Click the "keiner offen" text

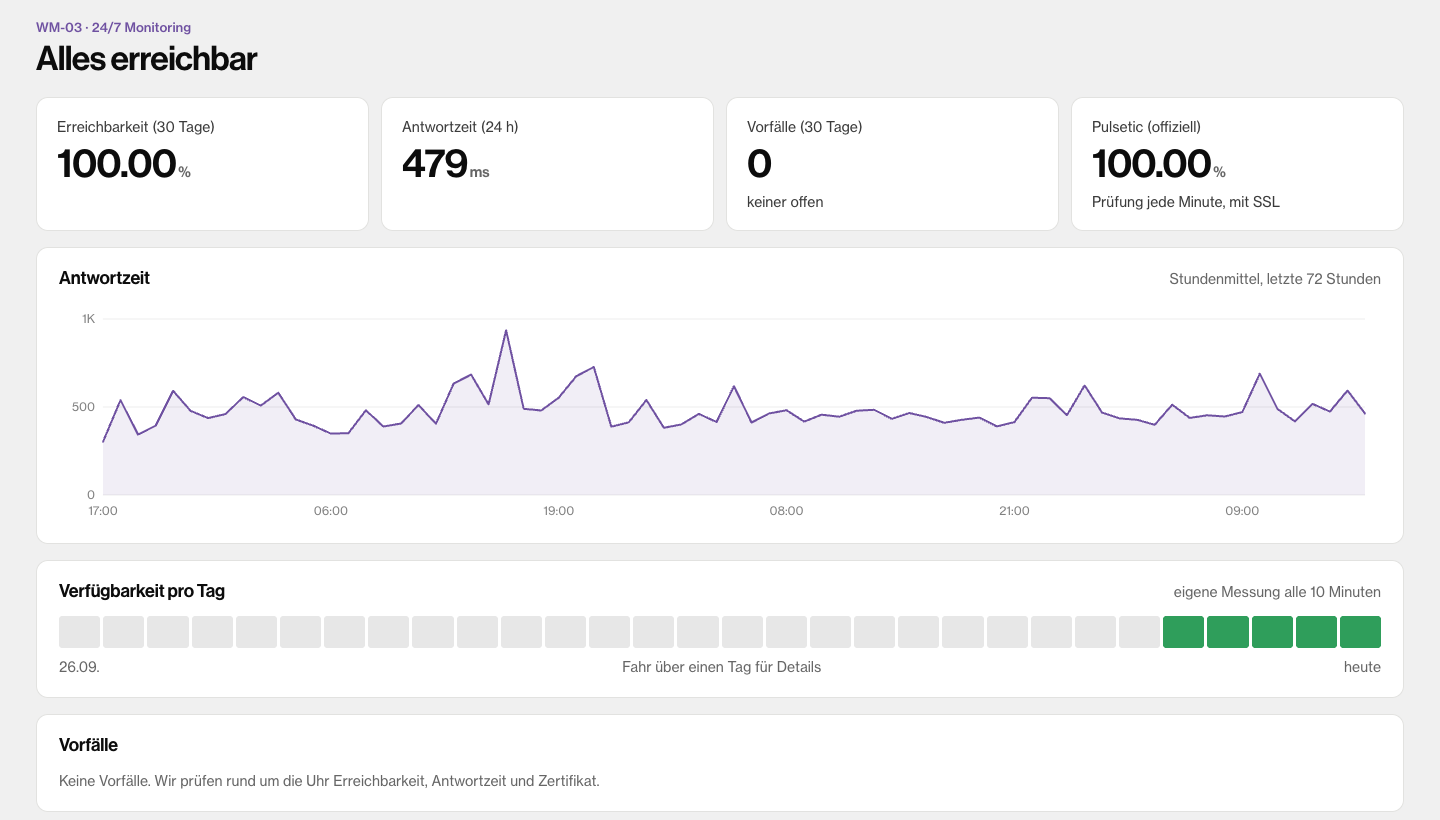785,202
